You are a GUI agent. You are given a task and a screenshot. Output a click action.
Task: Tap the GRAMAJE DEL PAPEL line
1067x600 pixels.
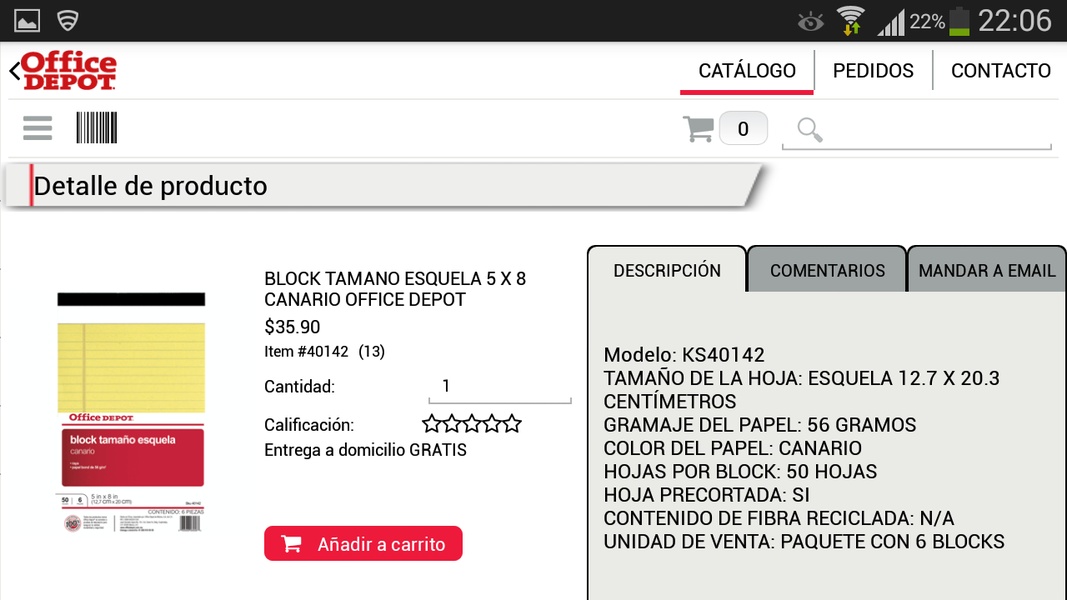click(759, 424)
